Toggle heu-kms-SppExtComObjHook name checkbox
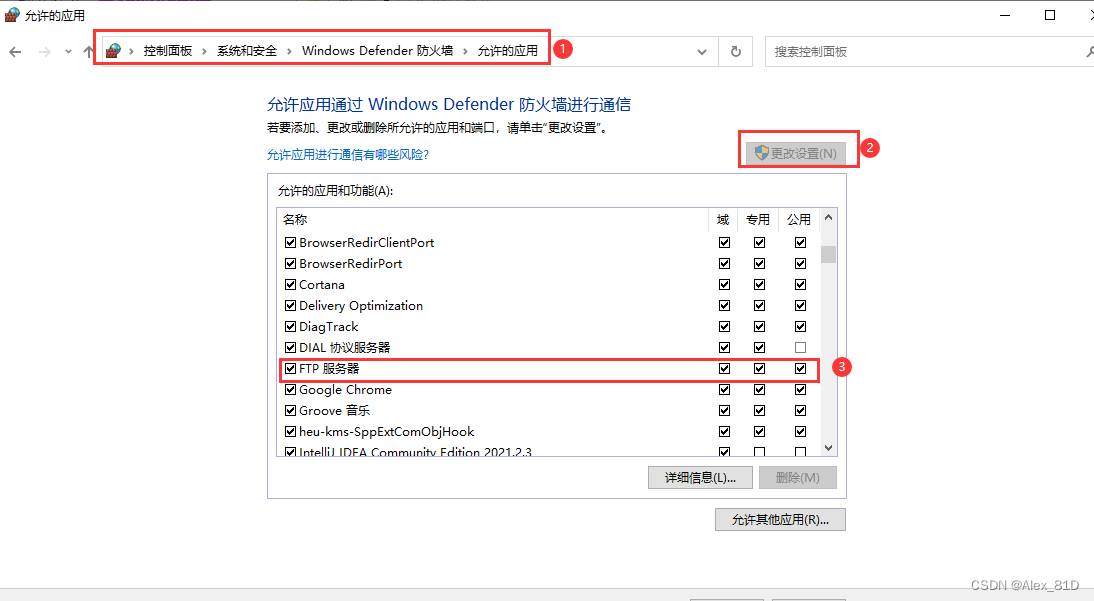1094x601 pixels. click(290, 431)
